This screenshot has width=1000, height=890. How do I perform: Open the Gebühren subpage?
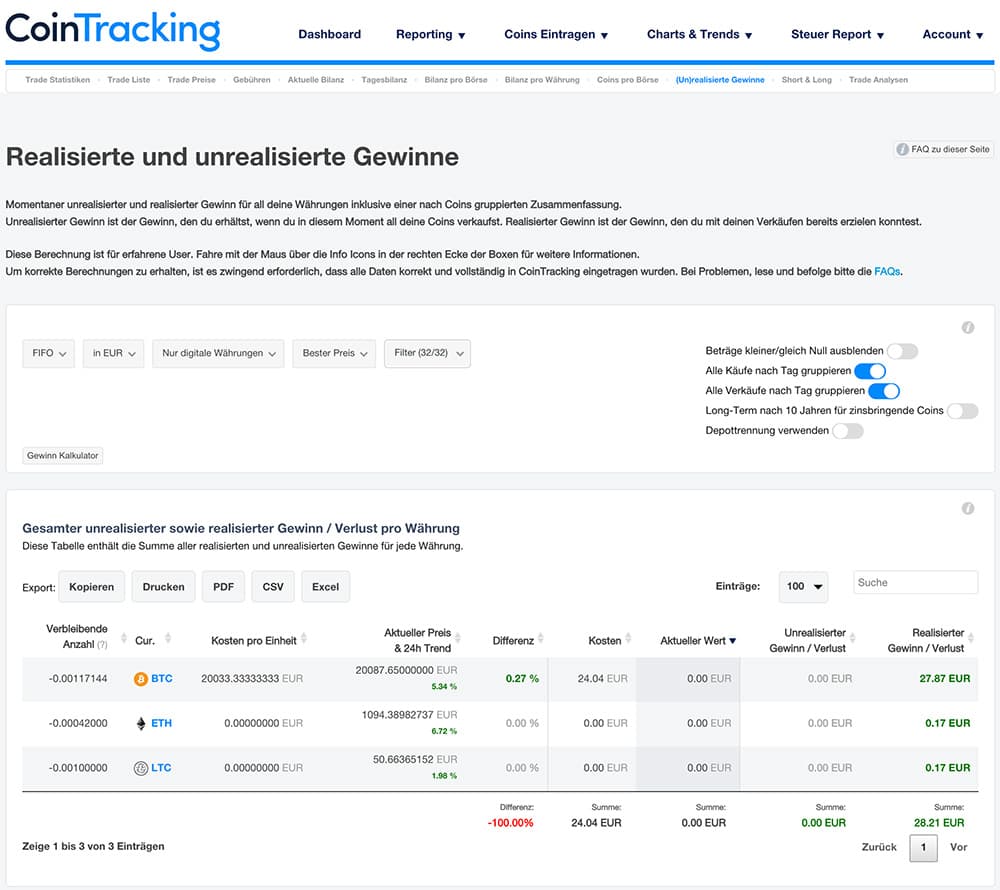click(252, 80)
